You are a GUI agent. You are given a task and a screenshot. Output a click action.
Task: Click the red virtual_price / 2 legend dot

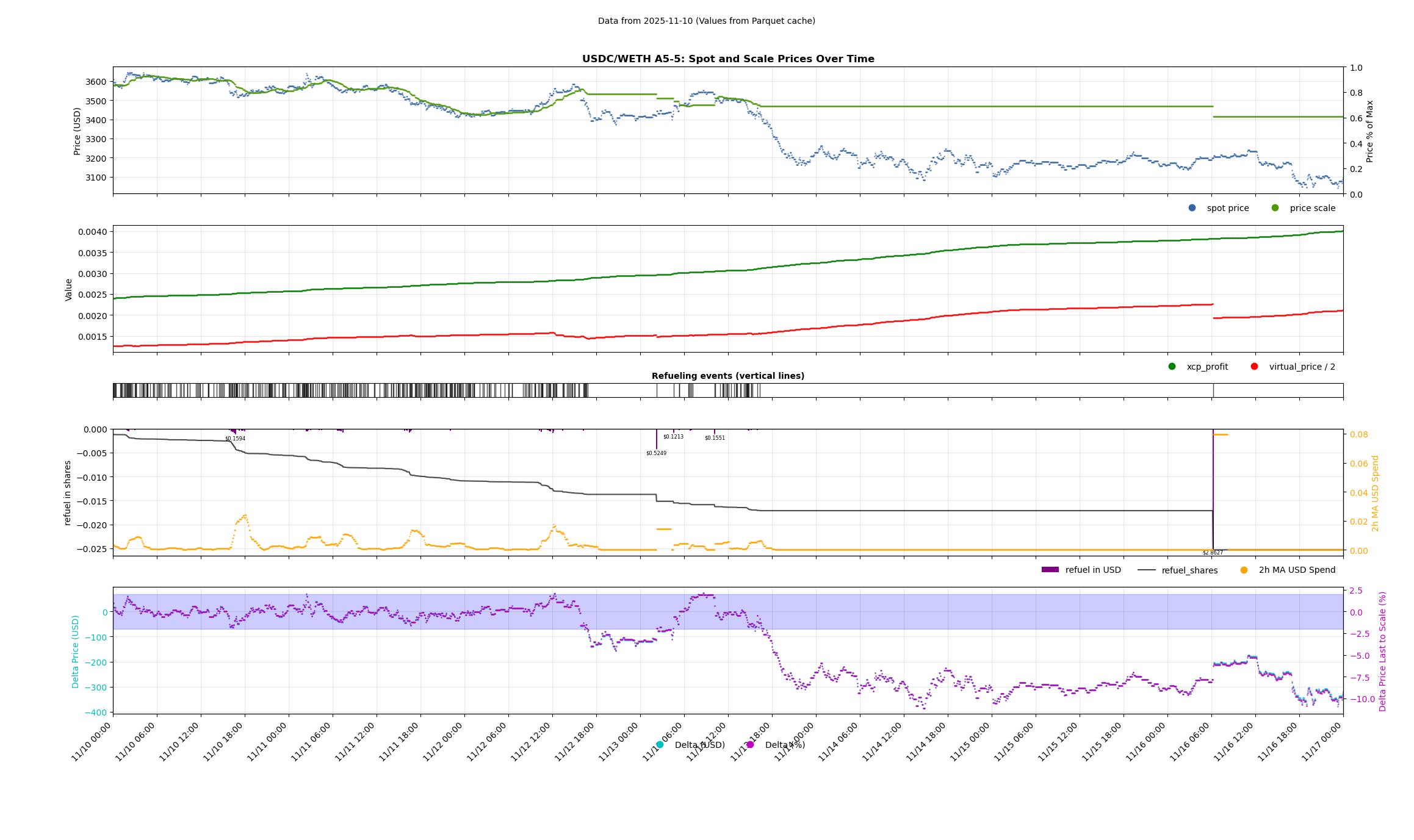pyautogui.click(x=1254, y=367)
